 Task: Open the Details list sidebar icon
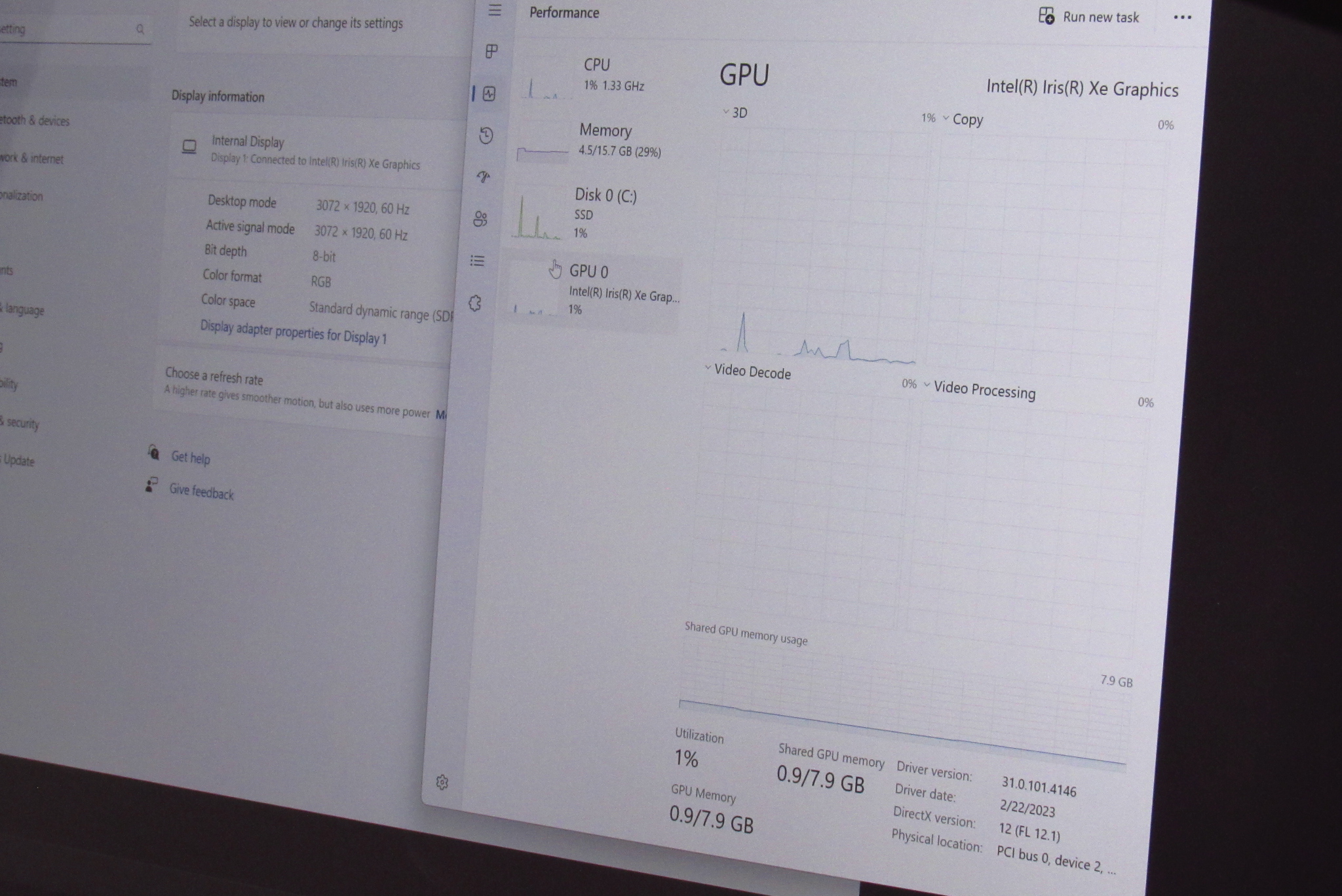[478, 261]
